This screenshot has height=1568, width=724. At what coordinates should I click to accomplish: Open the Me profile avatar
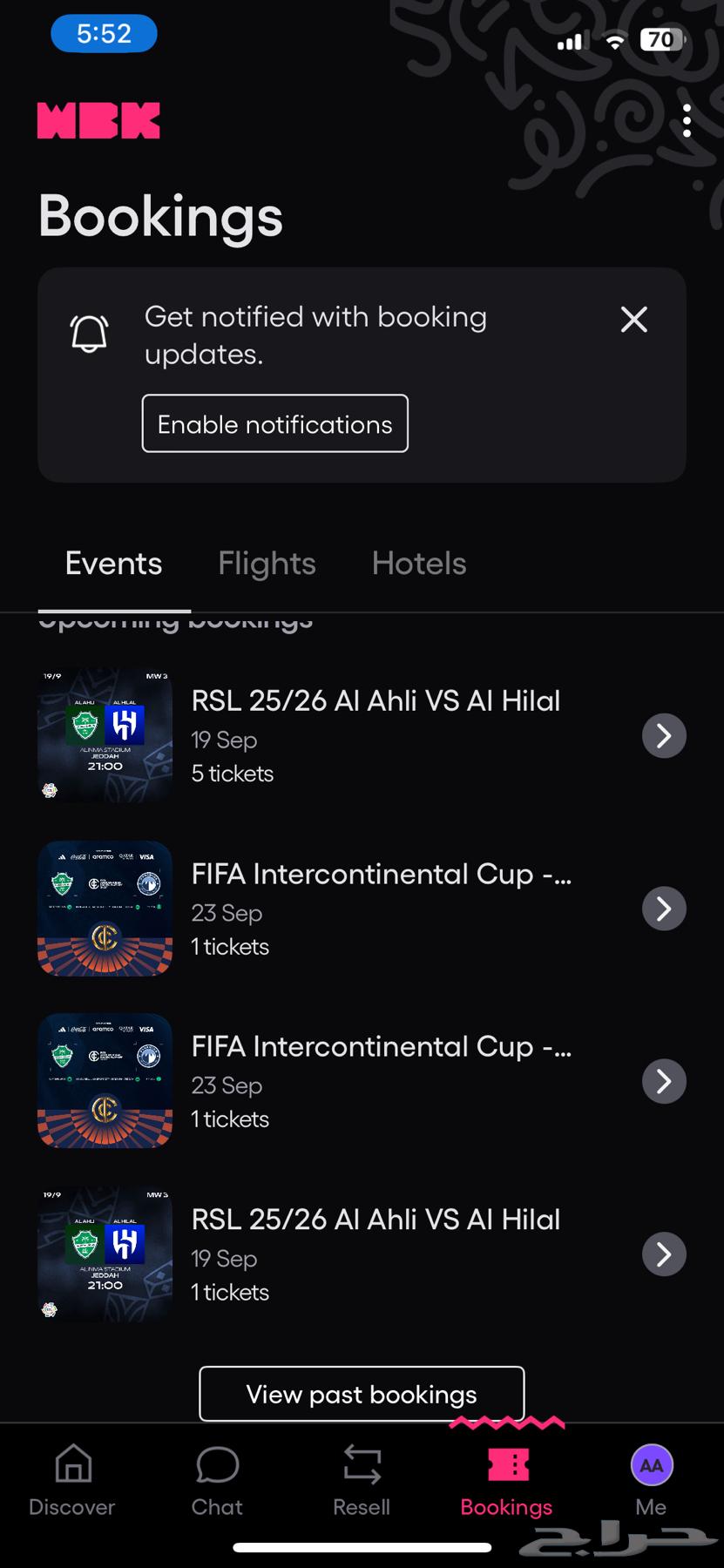[x=652, y=1465]
